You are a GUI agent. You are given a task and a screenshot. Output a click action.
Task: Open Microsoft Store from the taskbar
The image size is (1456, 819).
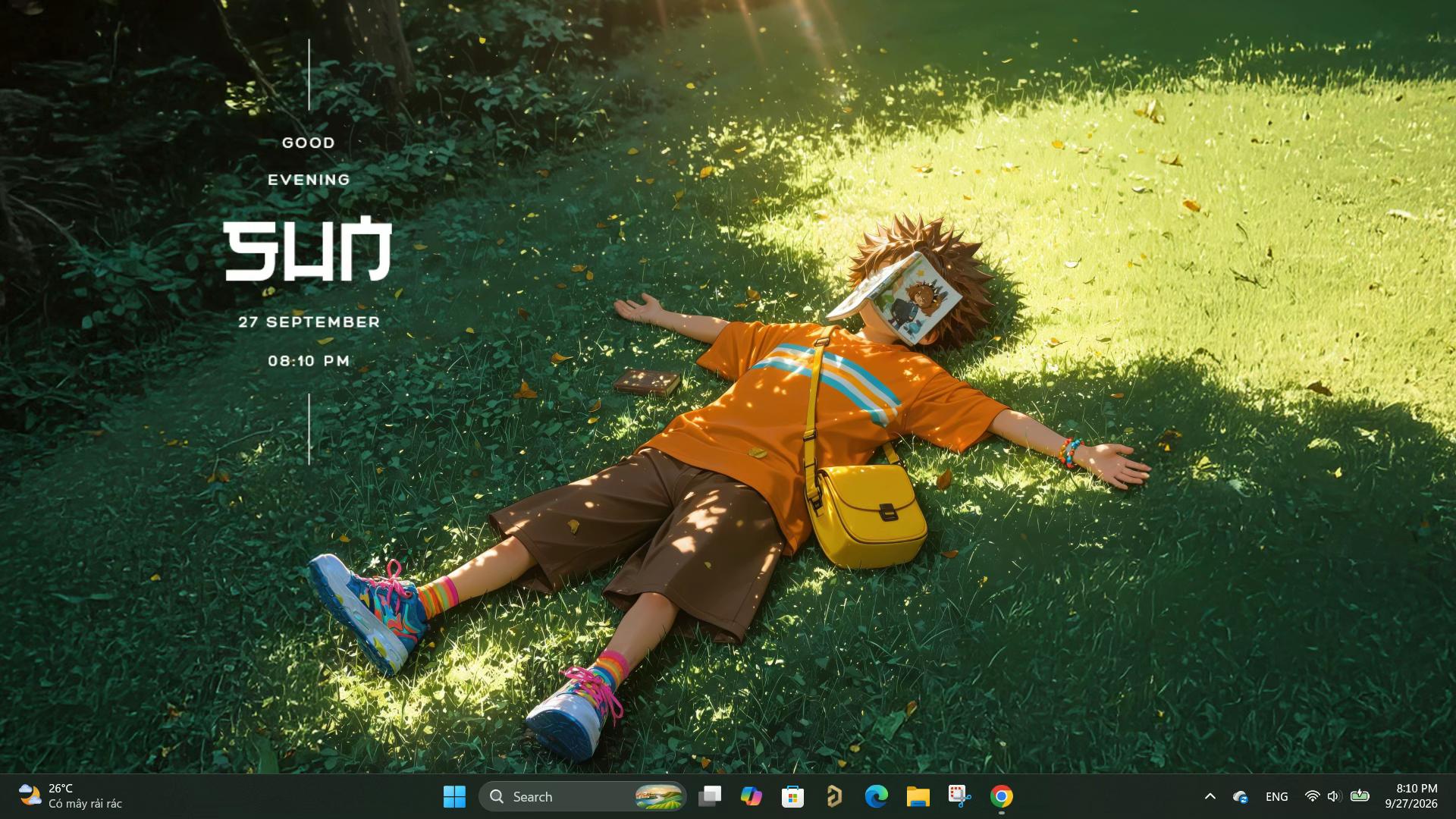coord(792,796)
